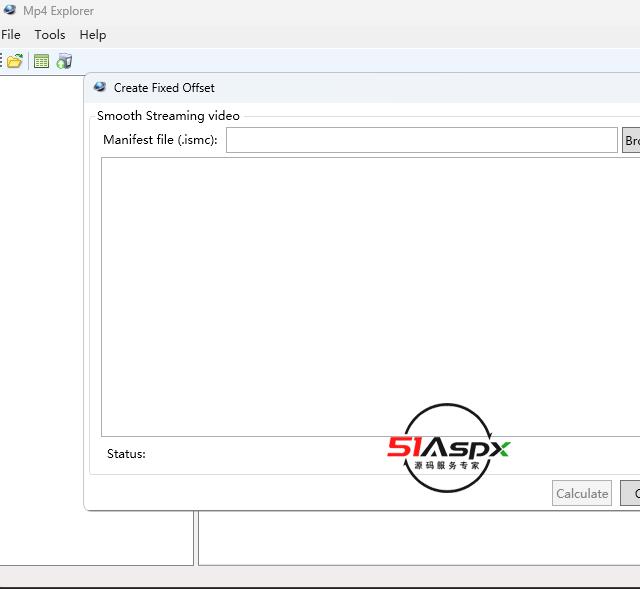
Task: Click the 'Manifest file (.ismc):' label
Action: tap(160, 140)
